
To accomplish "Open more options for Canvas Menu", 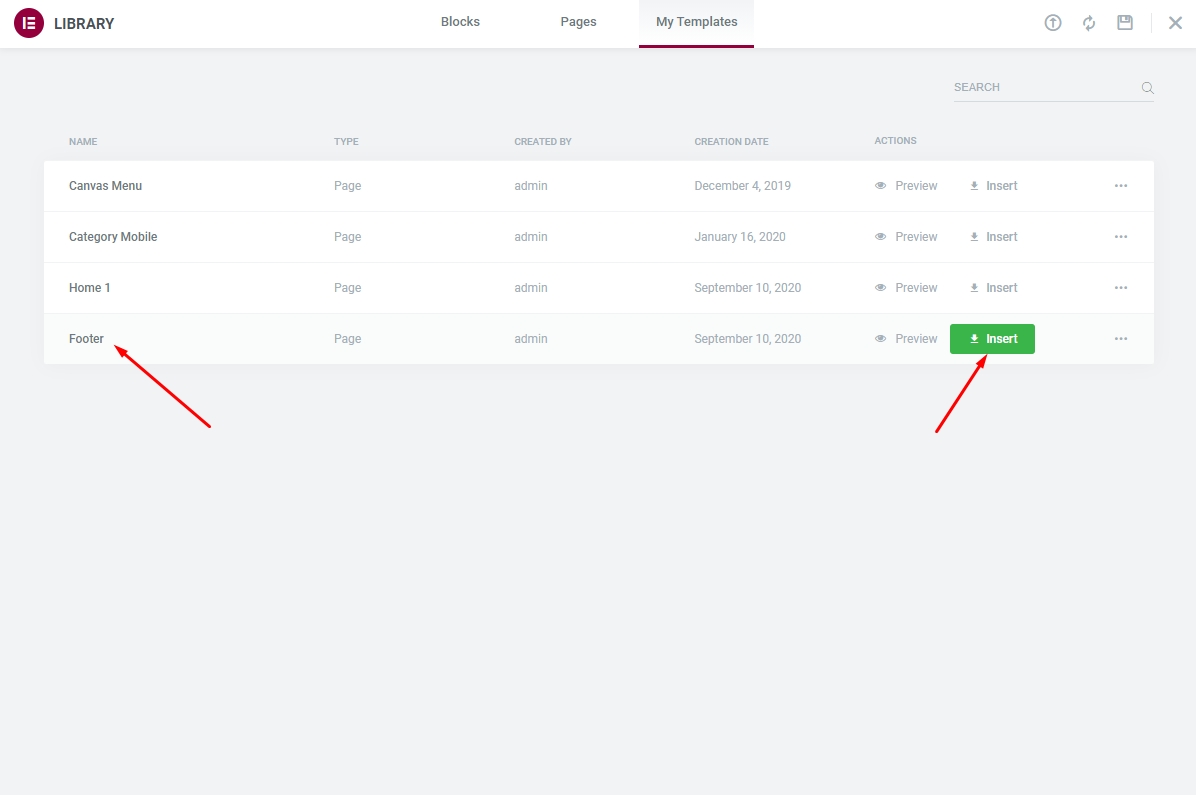I will [x=1121, y=186].
